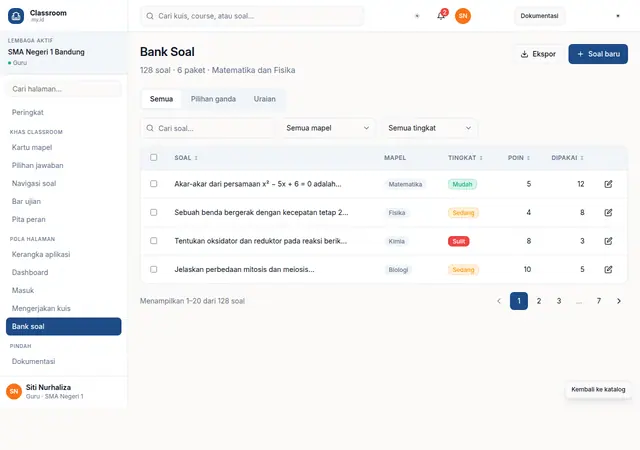This screenshot has height=450, width=640.
Task: Click the Siti Nurhaliza user name
Action: tap(48, 387)
